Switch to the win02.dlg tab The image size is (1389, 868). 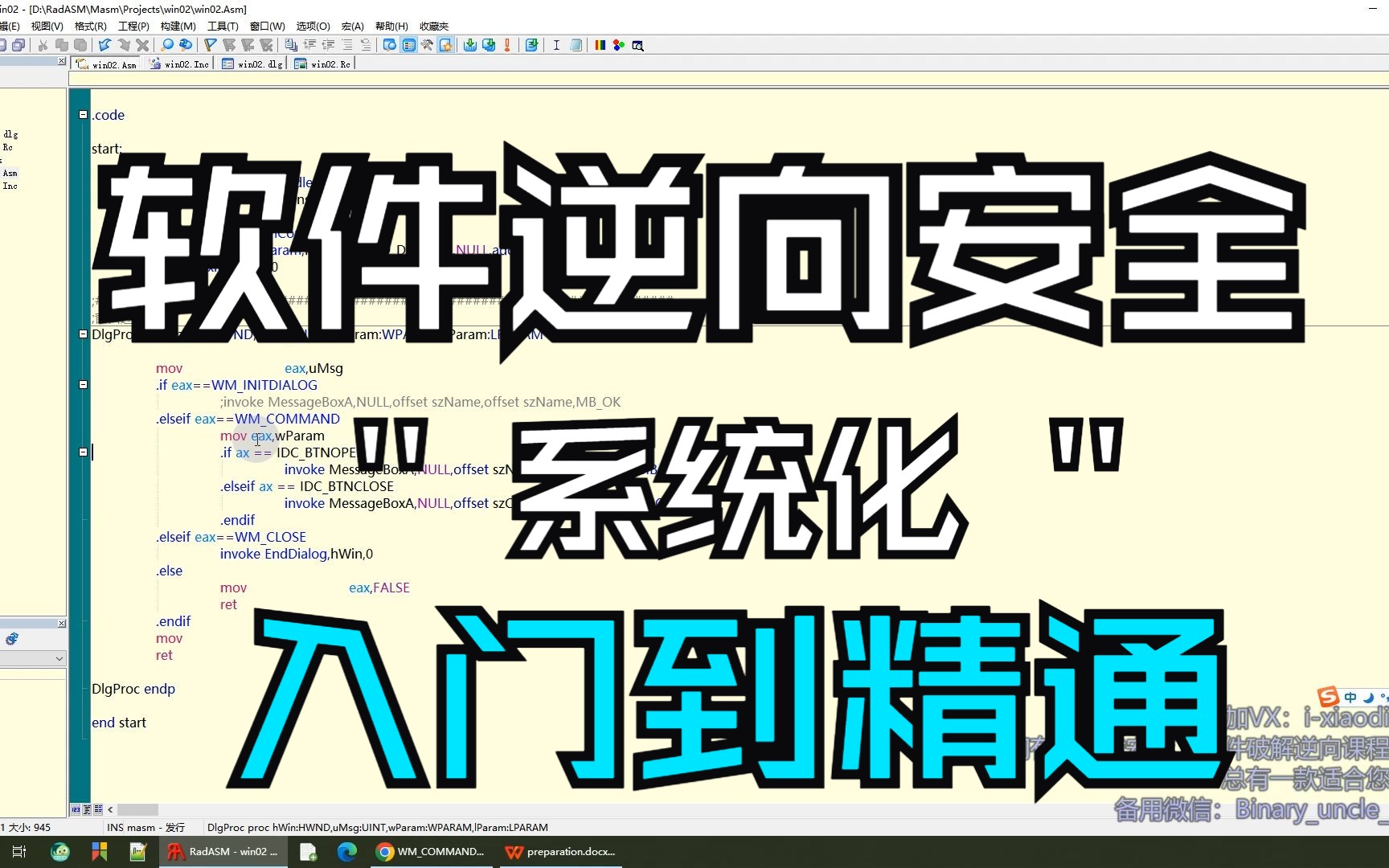point(252,63)
